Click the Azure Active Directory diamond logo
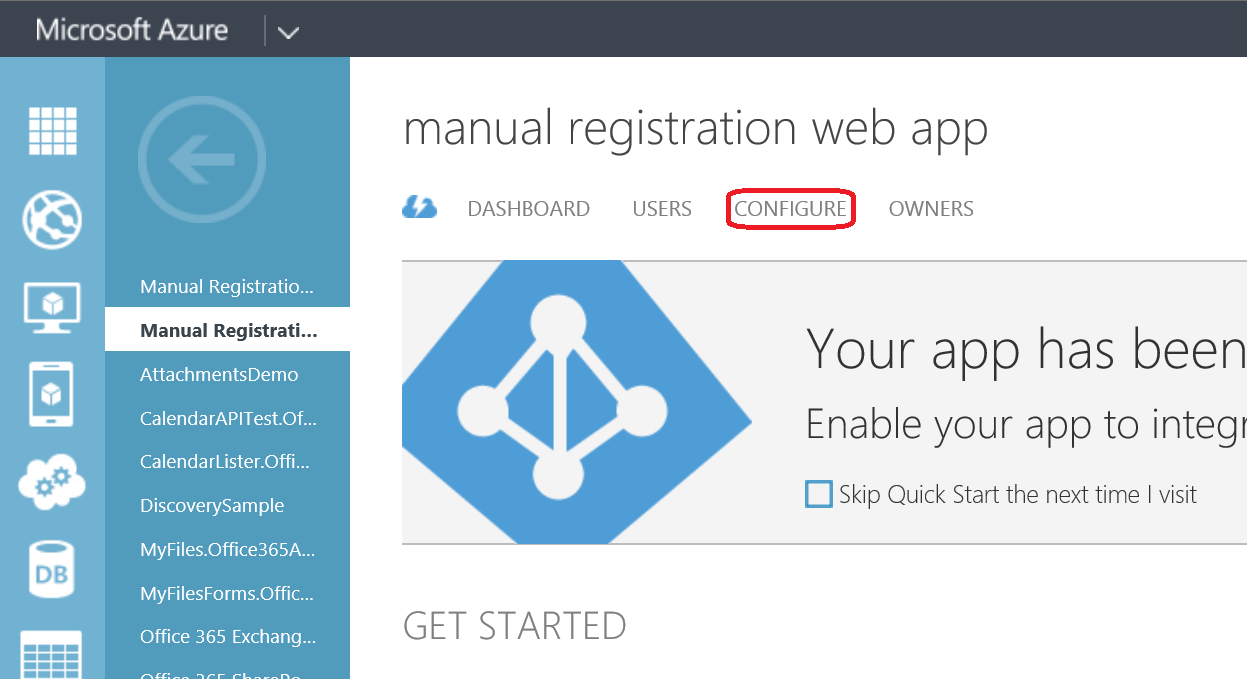 point(577,403)
